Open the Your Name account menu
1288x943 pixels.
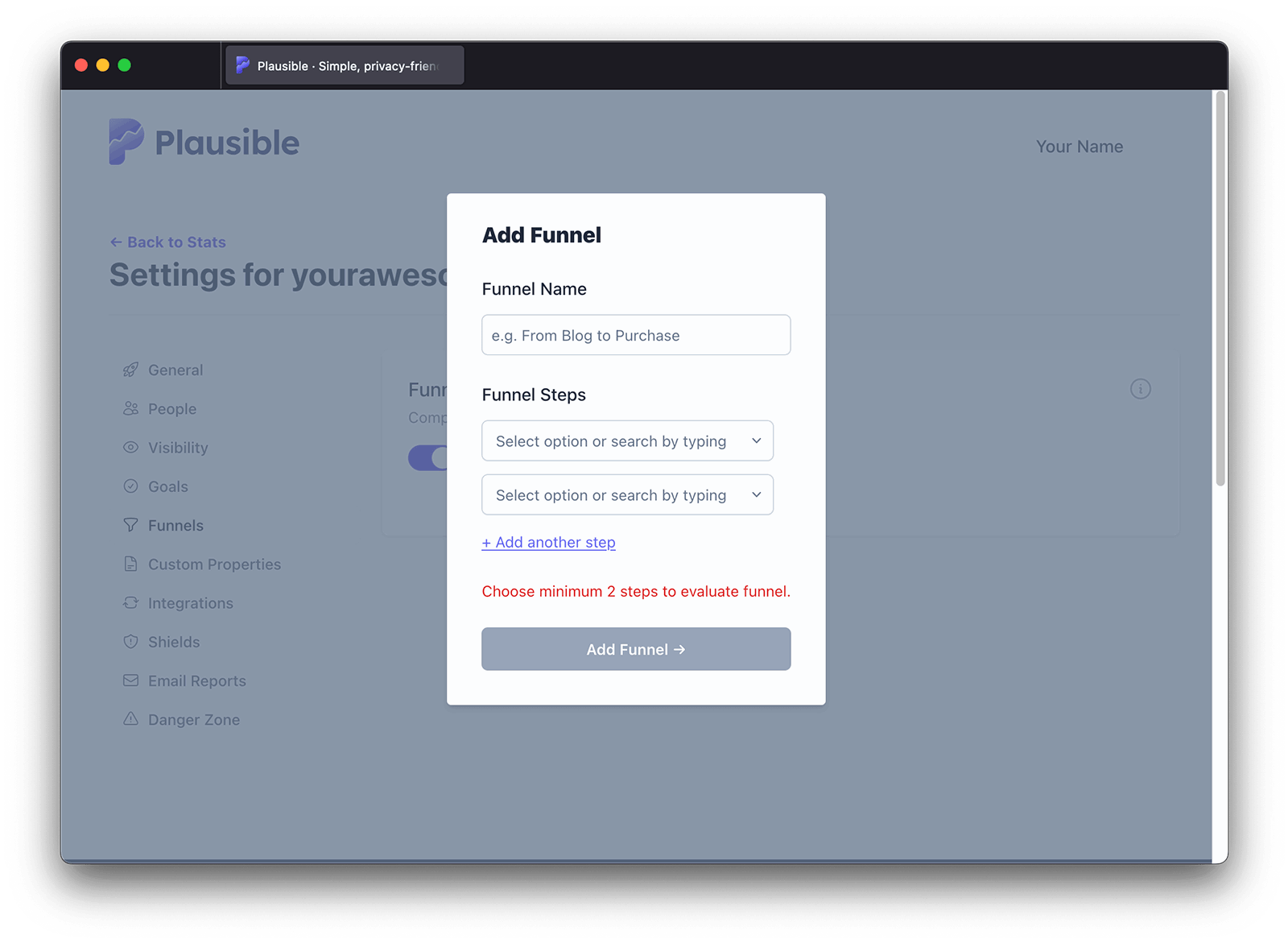(1079, 147)
